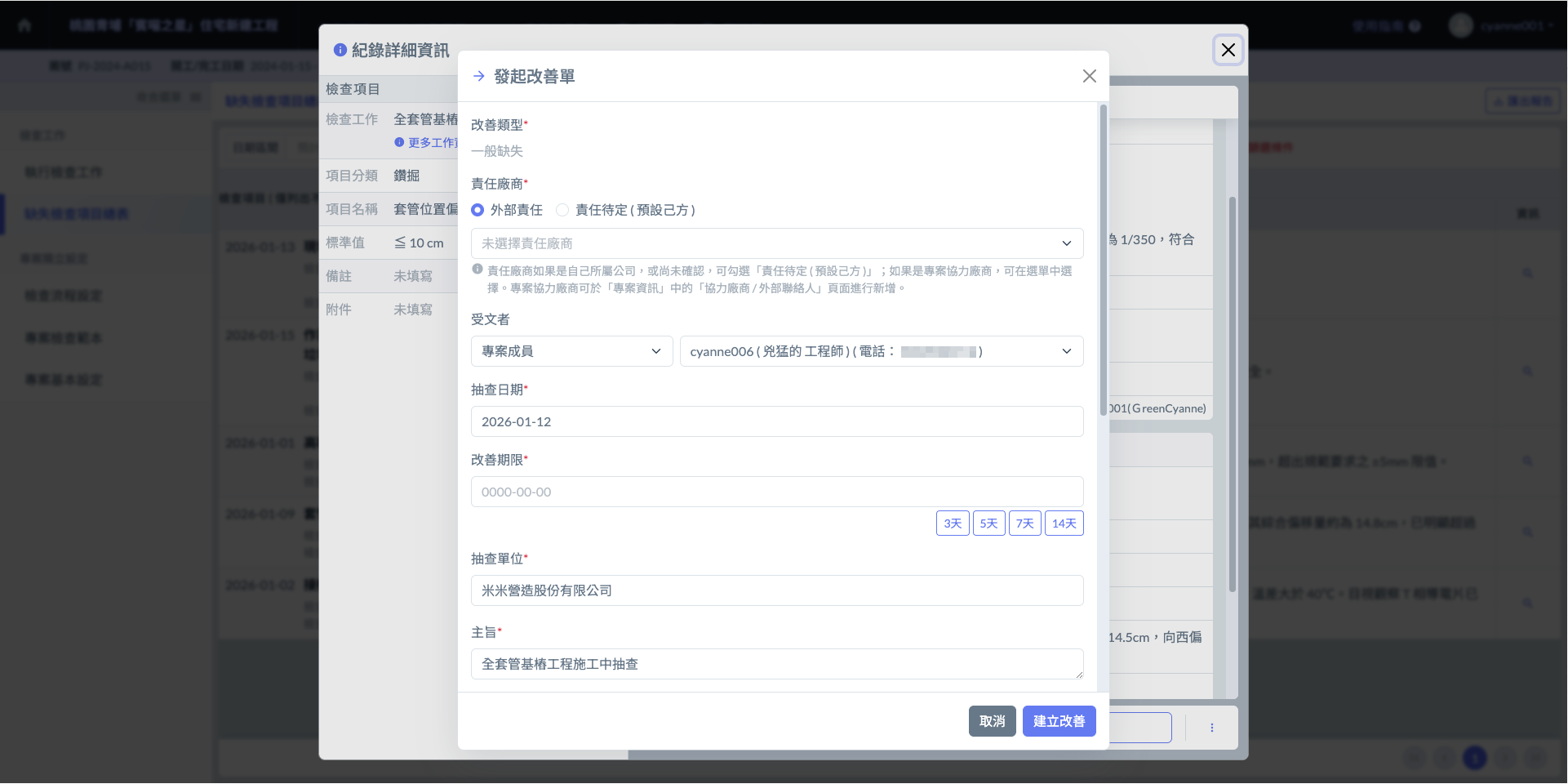Close the 發起改善單 dialog with X
1568x784 pixels.
pyautogui.click(x=1089, y=76)
